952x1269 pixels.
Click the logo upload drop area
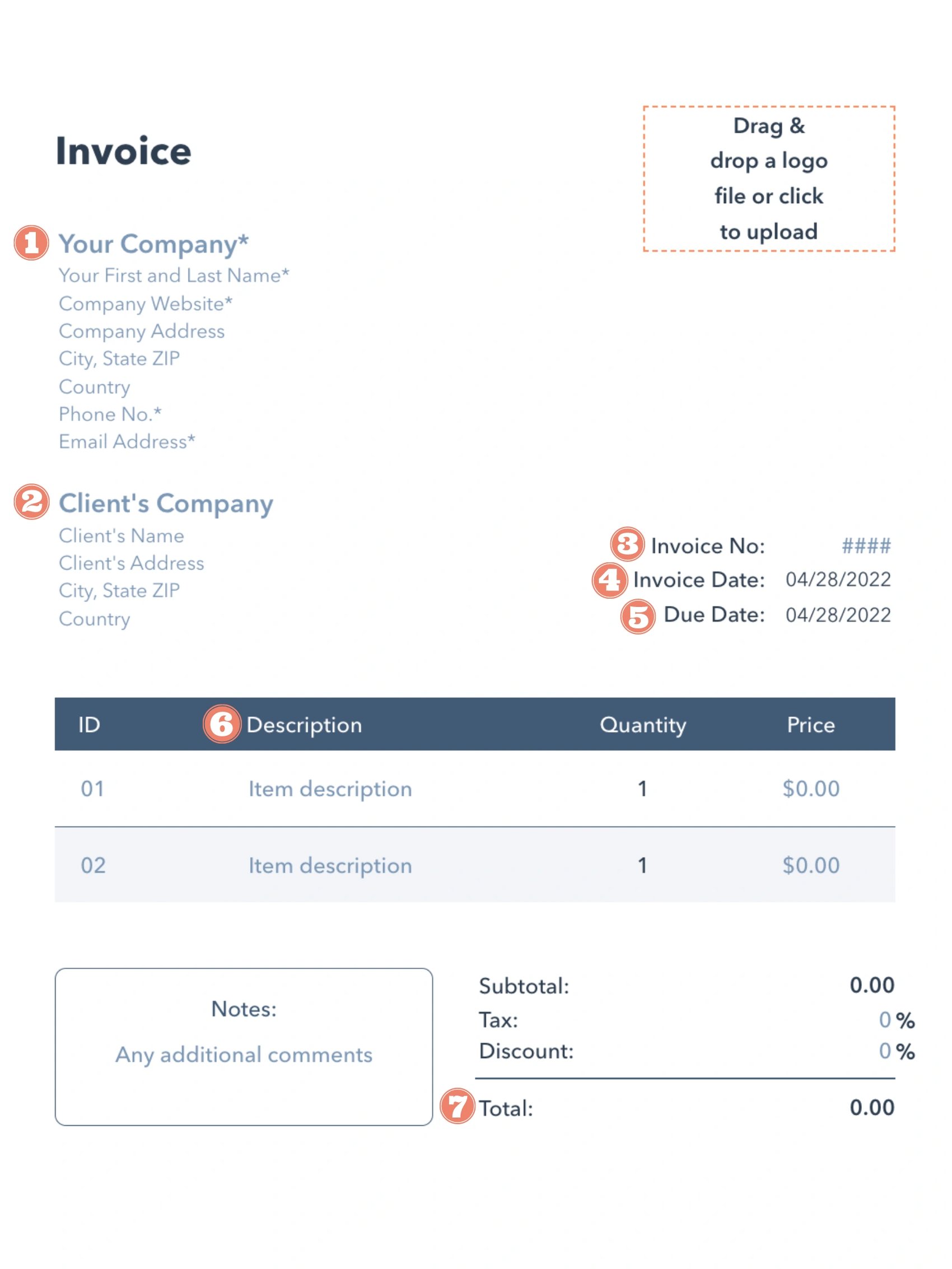click(x=768, y=179)
